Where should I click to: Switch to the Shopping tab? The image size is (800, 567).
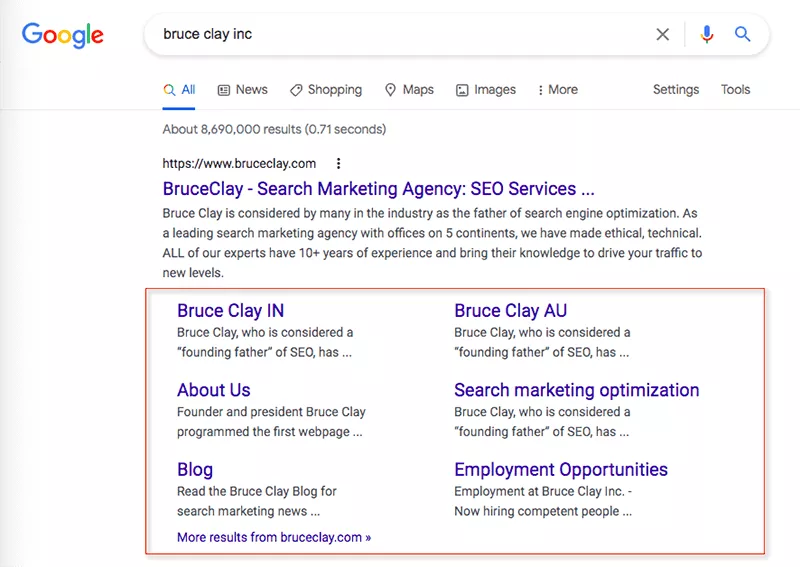(x=326, y=90)
